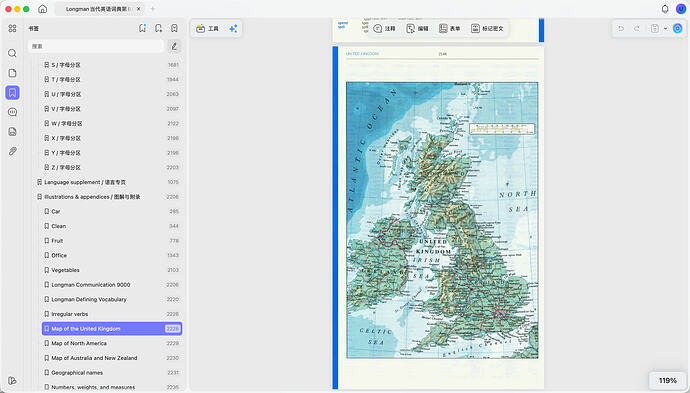Open Longman Defining Vocabulary bookmark

coord(112,299)
